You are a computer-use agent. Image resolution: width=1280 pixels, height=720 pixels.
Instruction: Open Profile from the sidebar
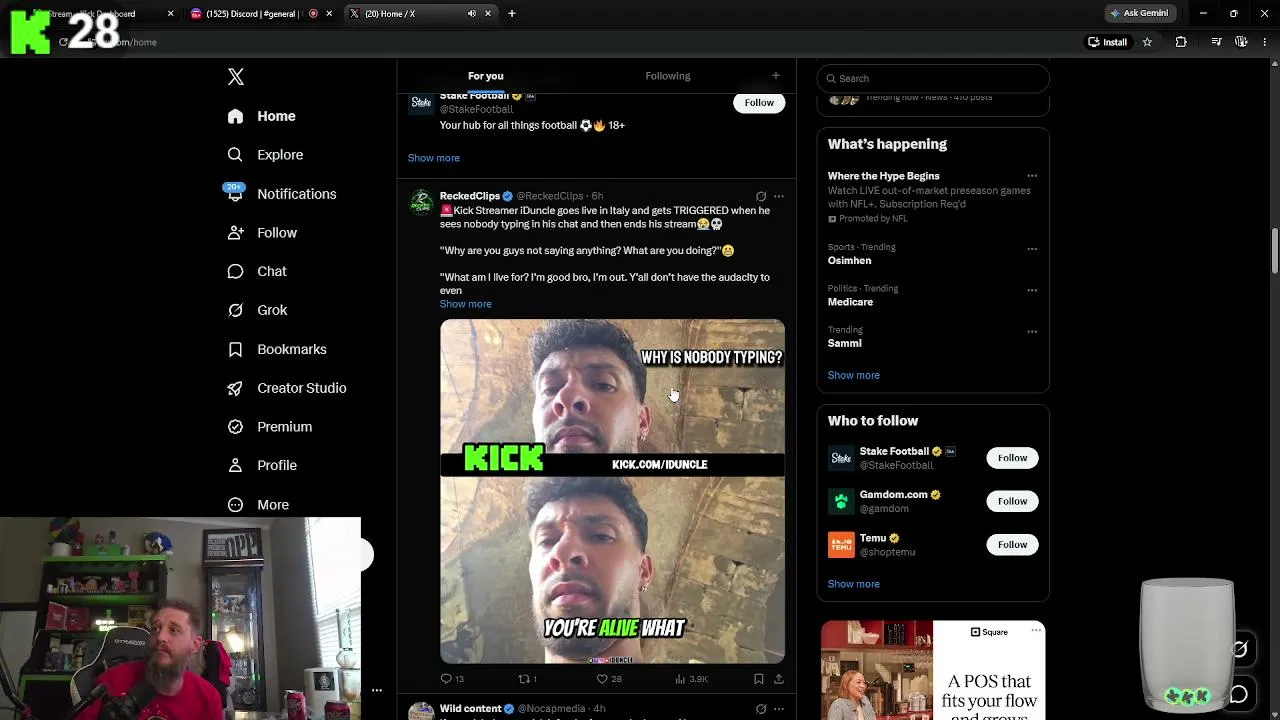click(x=262, y=465)
